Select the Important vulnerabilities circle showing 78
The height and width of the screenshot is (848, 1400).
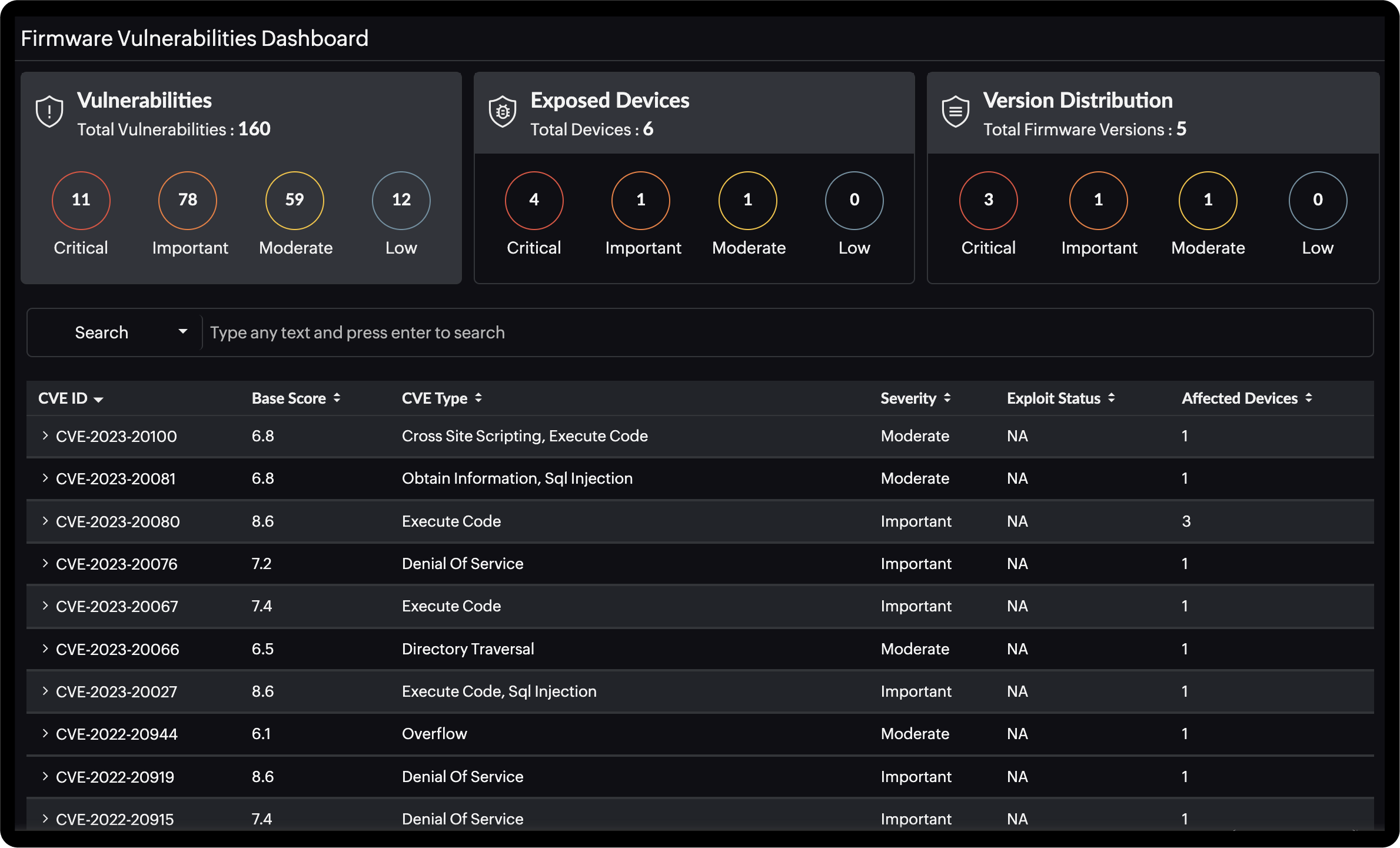(x=187, y=200)
